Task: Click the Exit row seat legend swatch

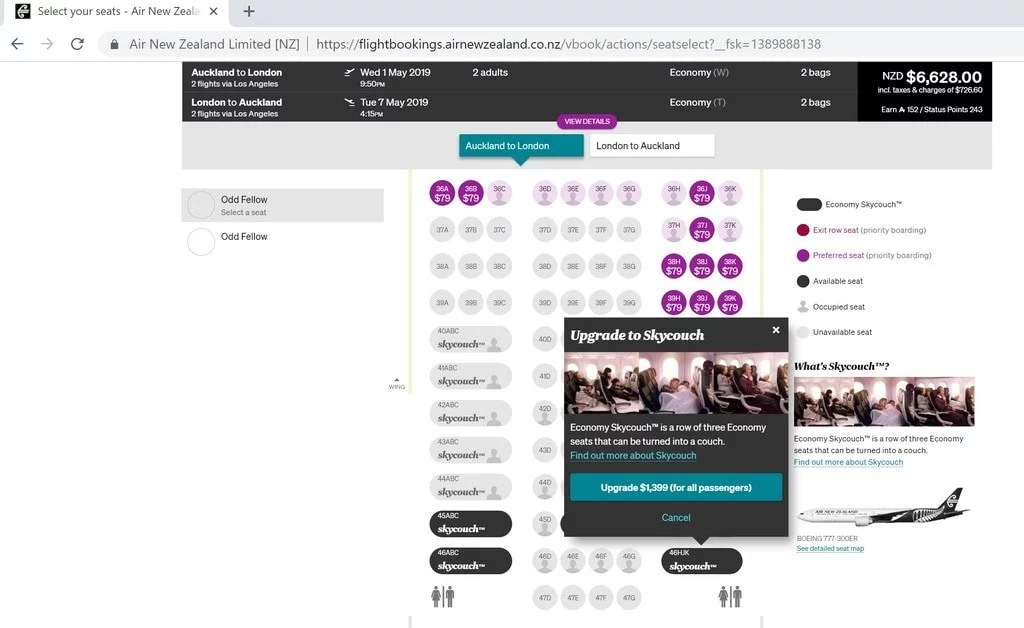Action: [x=803, y=230]
